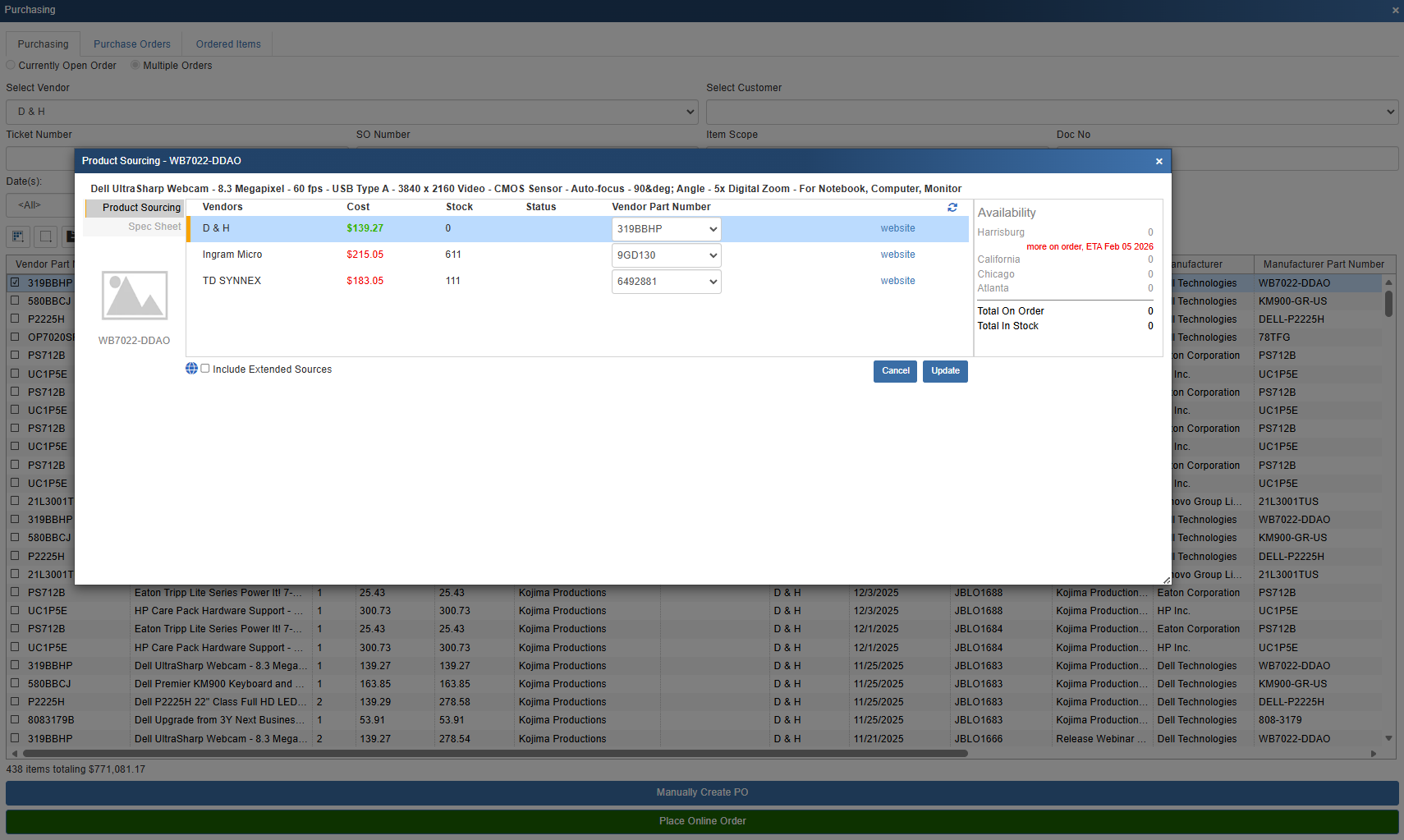Open the Spec Sheet side tab
Screen dimensions: 1404x840
pos(154,227)
